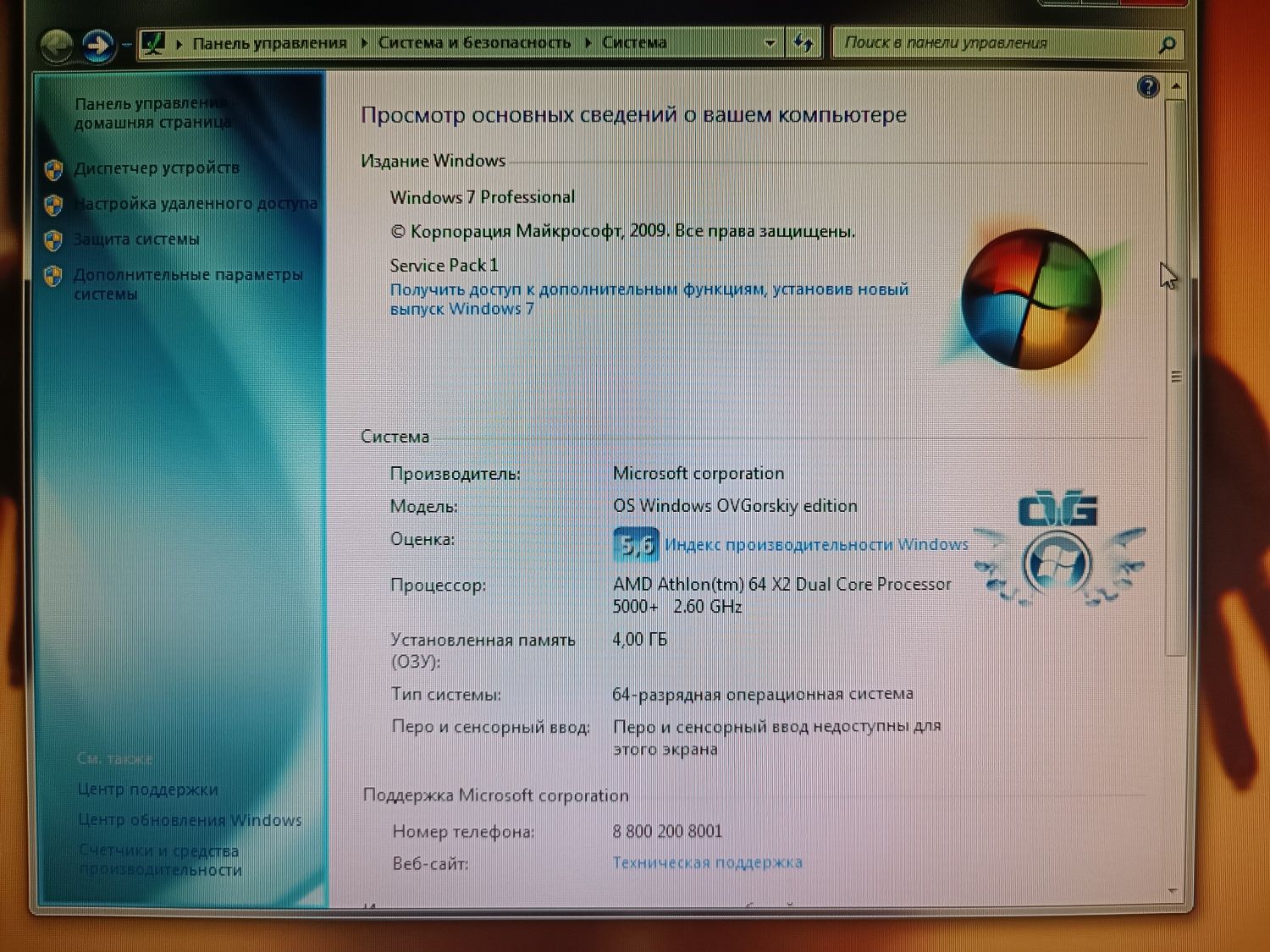Click the 64-разрядная операционная система value

(763, 694)
